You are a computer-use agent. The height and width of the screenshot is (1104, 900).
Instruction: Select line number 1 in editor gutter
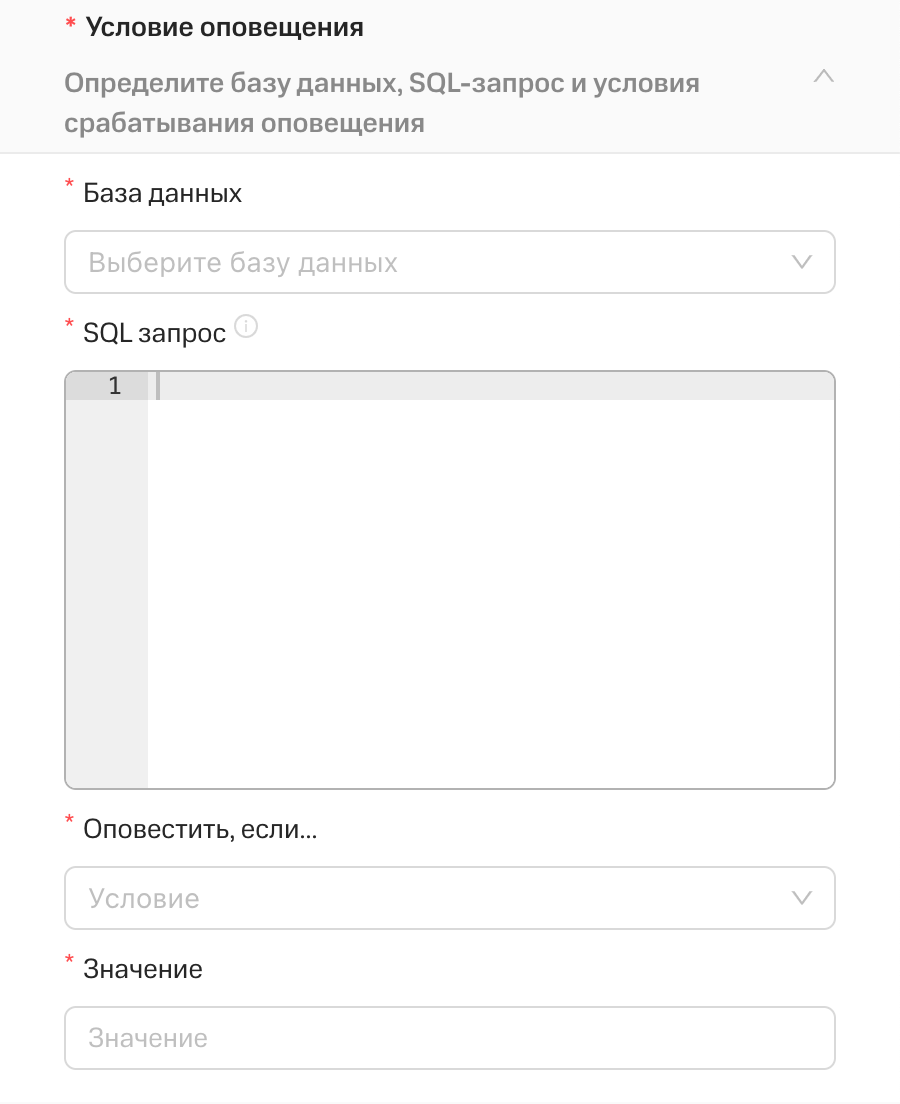(115, 386)
